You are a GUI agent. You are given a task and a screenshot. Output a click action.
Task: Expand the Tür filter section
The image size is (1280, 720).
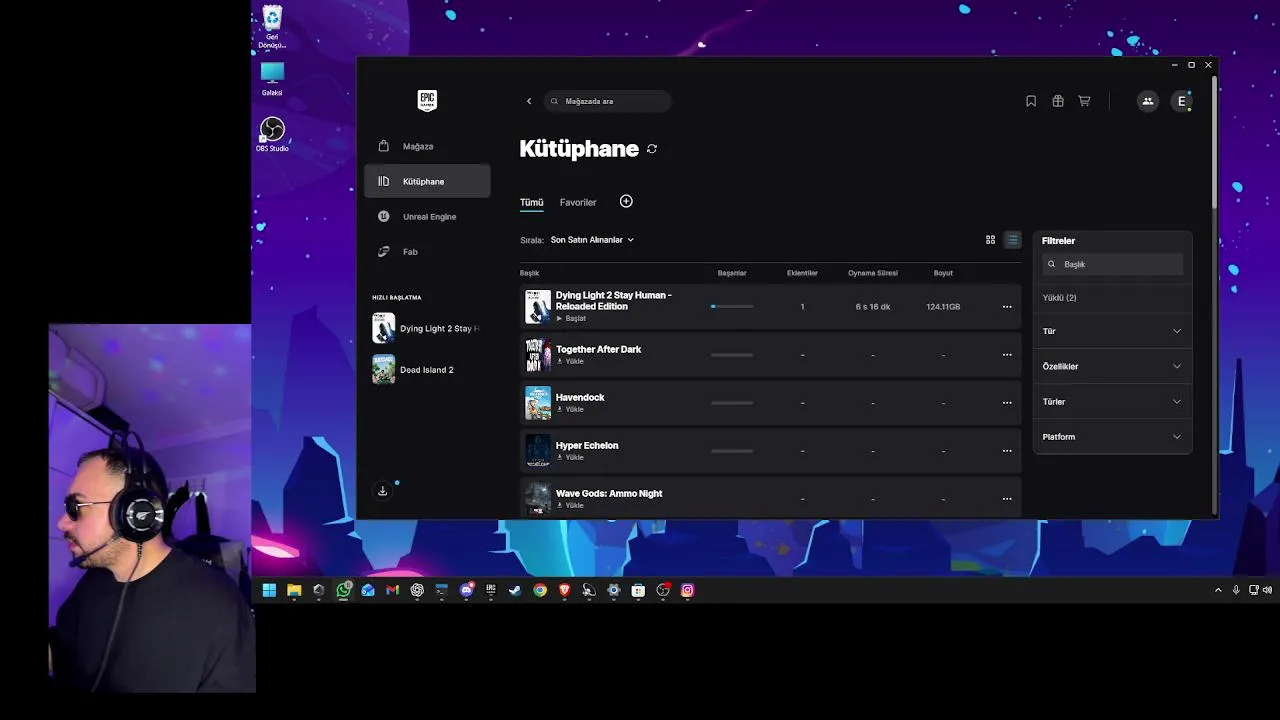click(x=1112, y=331)
